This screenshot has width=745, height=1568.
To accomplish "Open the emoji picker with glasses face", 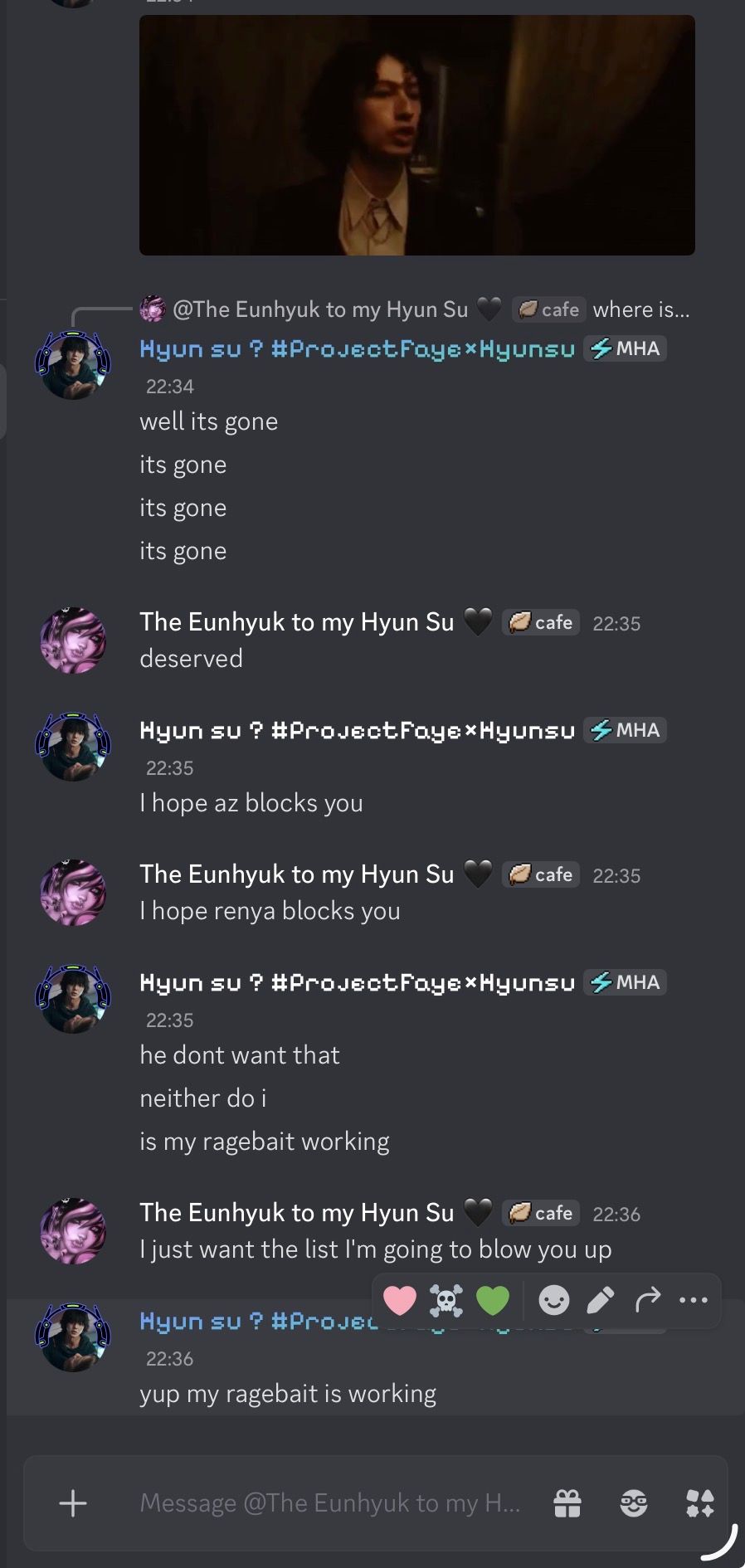I will (x=634, y=1502).
